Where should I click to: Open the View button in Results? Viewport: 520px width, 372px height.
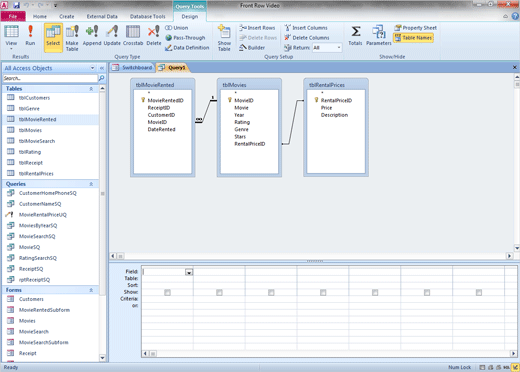pyautogui.click(x=11, y=36)
